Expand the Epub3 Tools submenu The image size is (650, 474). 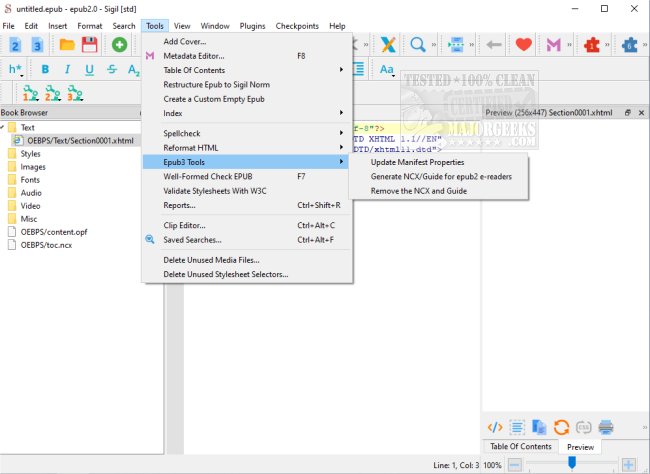247,162
